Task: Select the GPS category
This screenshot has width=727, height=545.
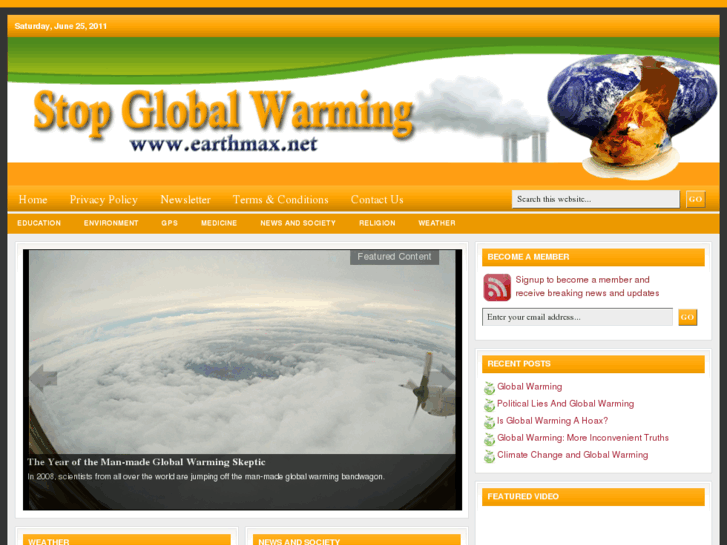Action: click(x=170, y=223)
